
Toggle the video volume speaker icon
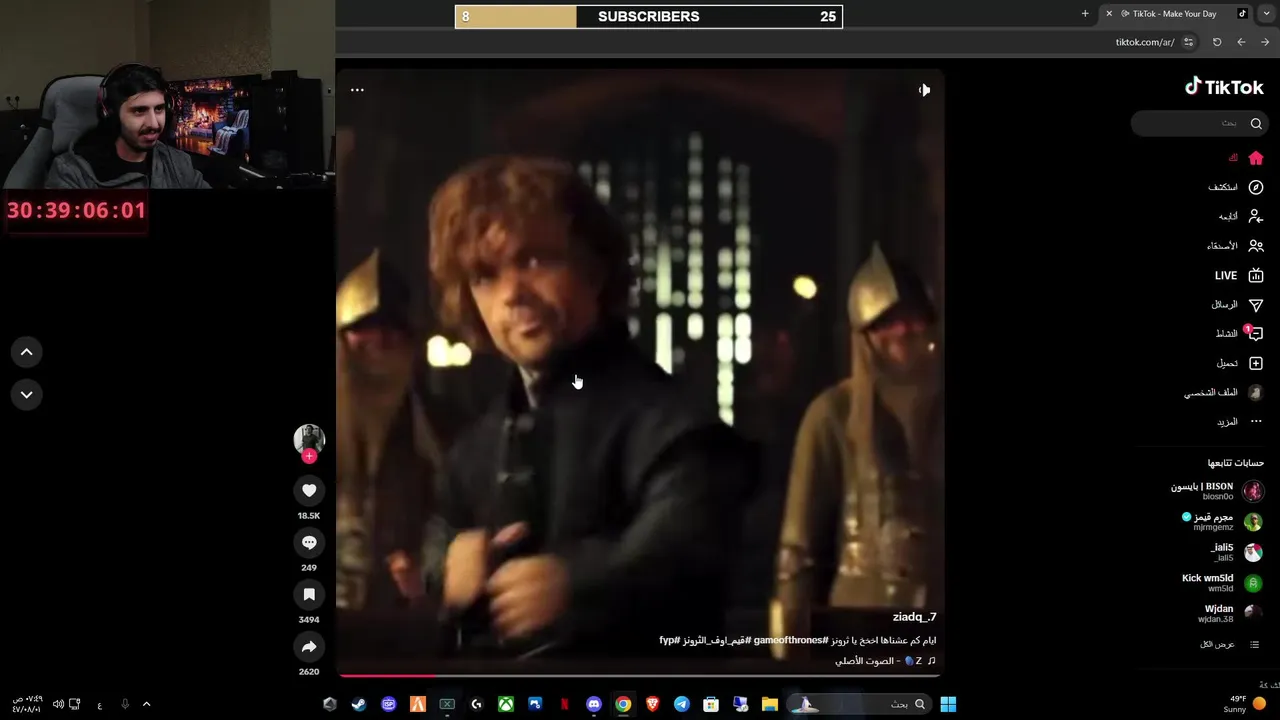(x=924, y=90)
